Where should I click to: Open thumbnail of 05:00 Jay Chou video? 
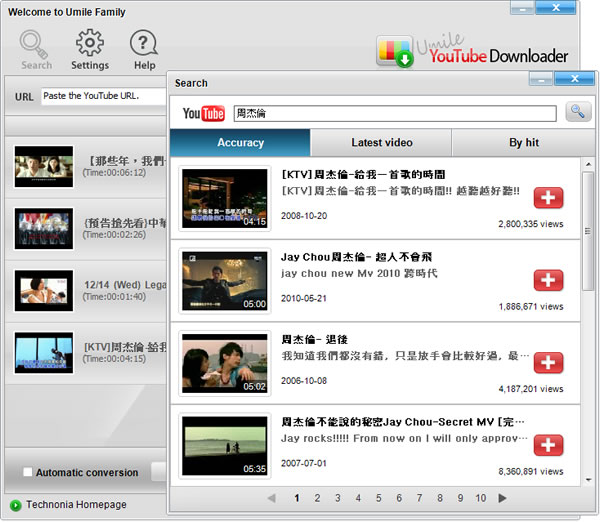225,281
